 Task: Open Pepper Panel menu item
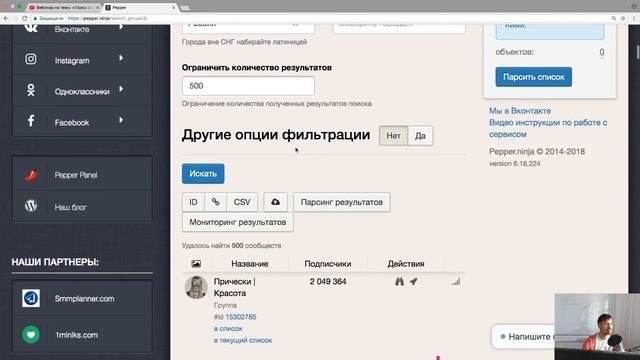point(82,175)
